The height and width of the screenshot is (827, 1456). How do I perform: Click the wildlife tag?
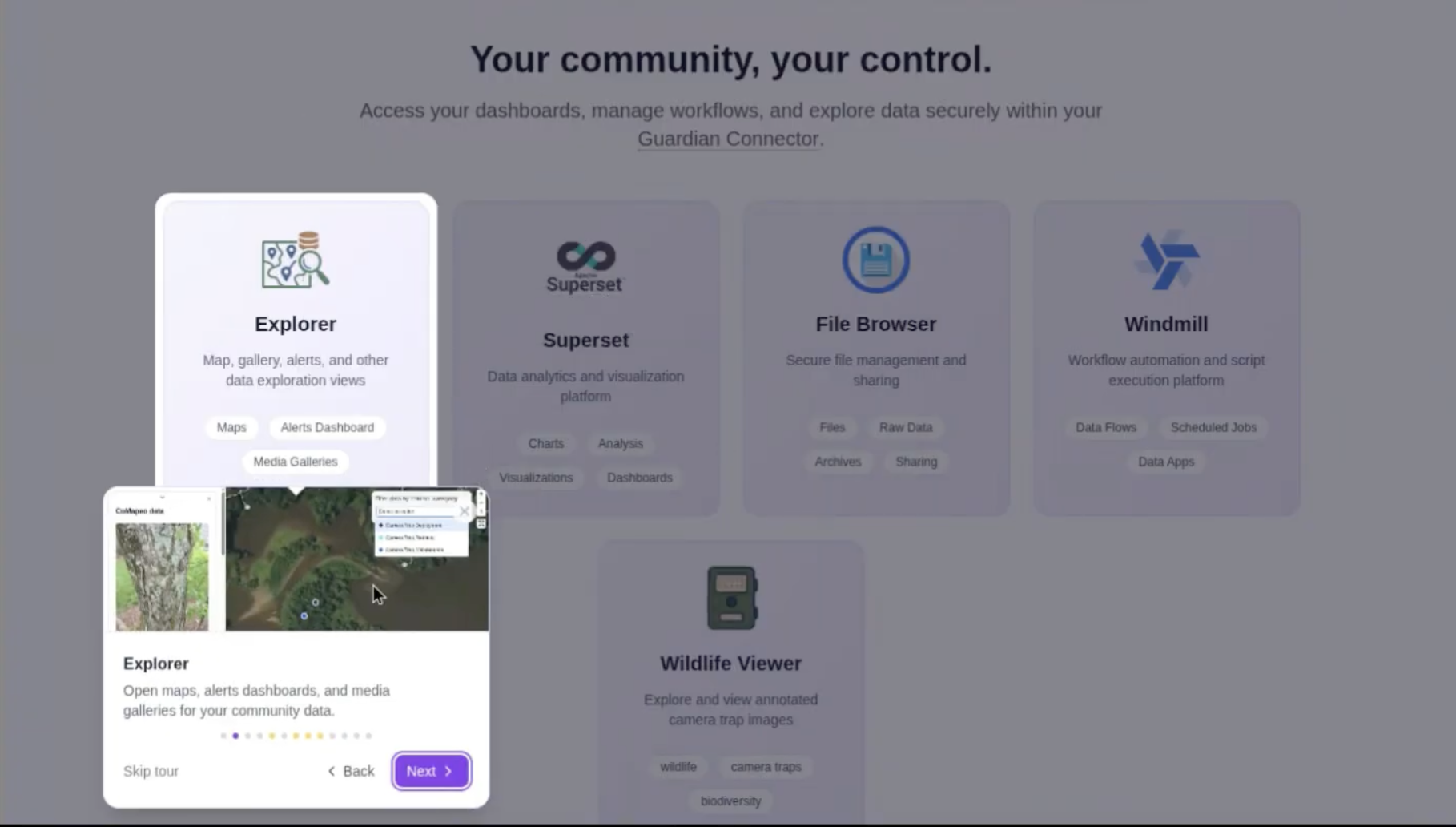point(678,767)
